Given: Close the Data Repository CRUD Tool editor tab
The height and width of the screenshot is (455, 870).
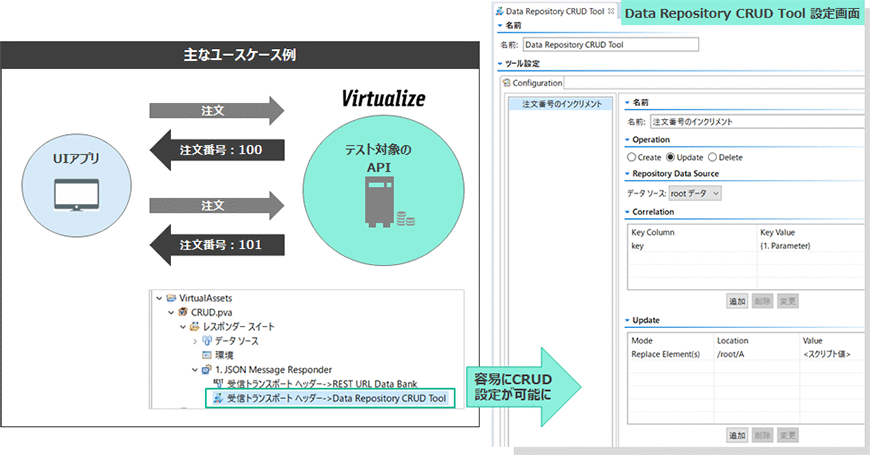Looking at the screenshot, I should tap(611, 11).
